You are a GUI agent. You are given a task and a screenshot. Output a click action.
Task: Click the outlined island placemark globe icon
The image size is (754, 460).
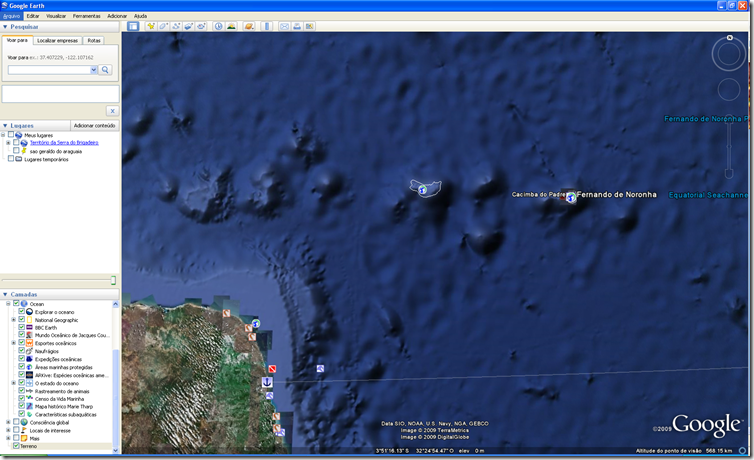tap(422, 190)
